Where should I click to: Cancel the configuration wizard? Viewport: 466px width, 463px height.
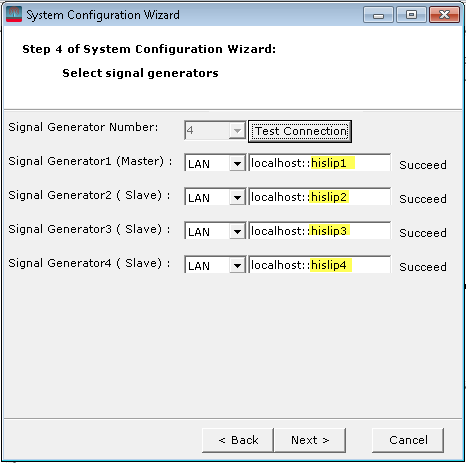(408, 440)
